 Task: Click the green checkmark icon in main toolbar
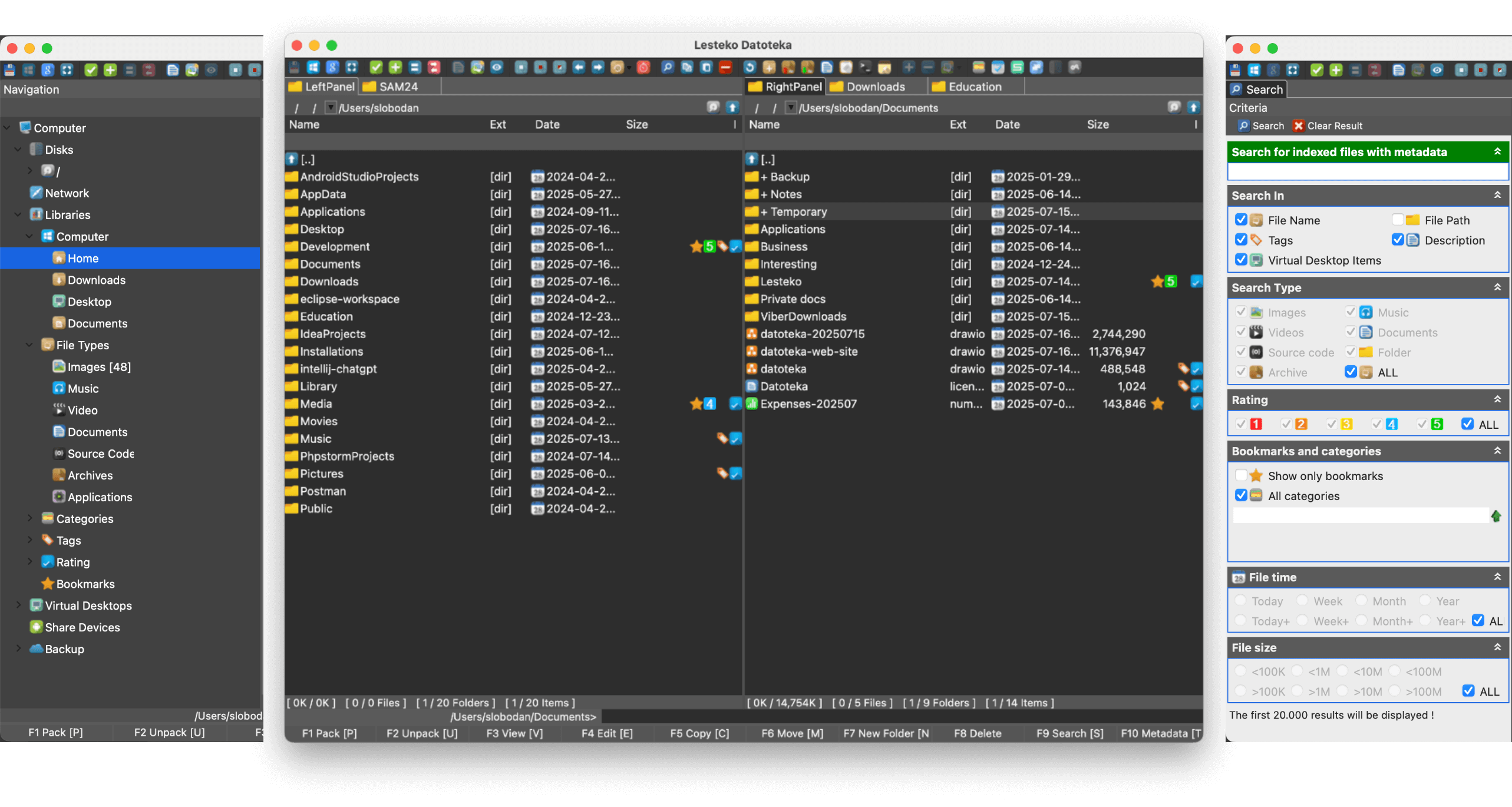tap(376, 67)
